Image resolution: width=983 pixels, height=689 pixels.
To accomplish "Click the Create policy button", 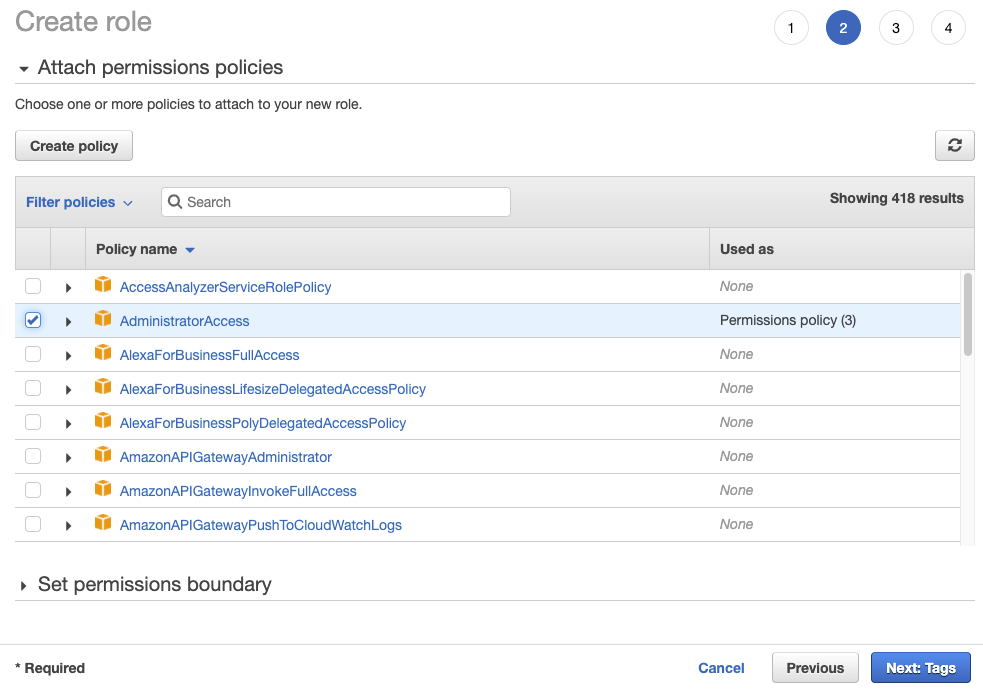I will click(74, 145).
